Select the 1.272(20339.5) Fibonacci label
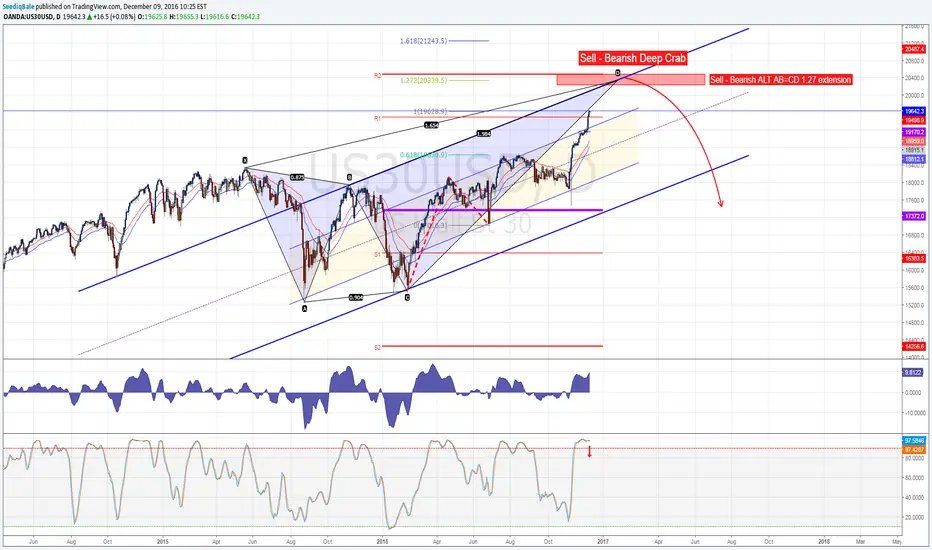932x550 pixels. pos(424,80)
